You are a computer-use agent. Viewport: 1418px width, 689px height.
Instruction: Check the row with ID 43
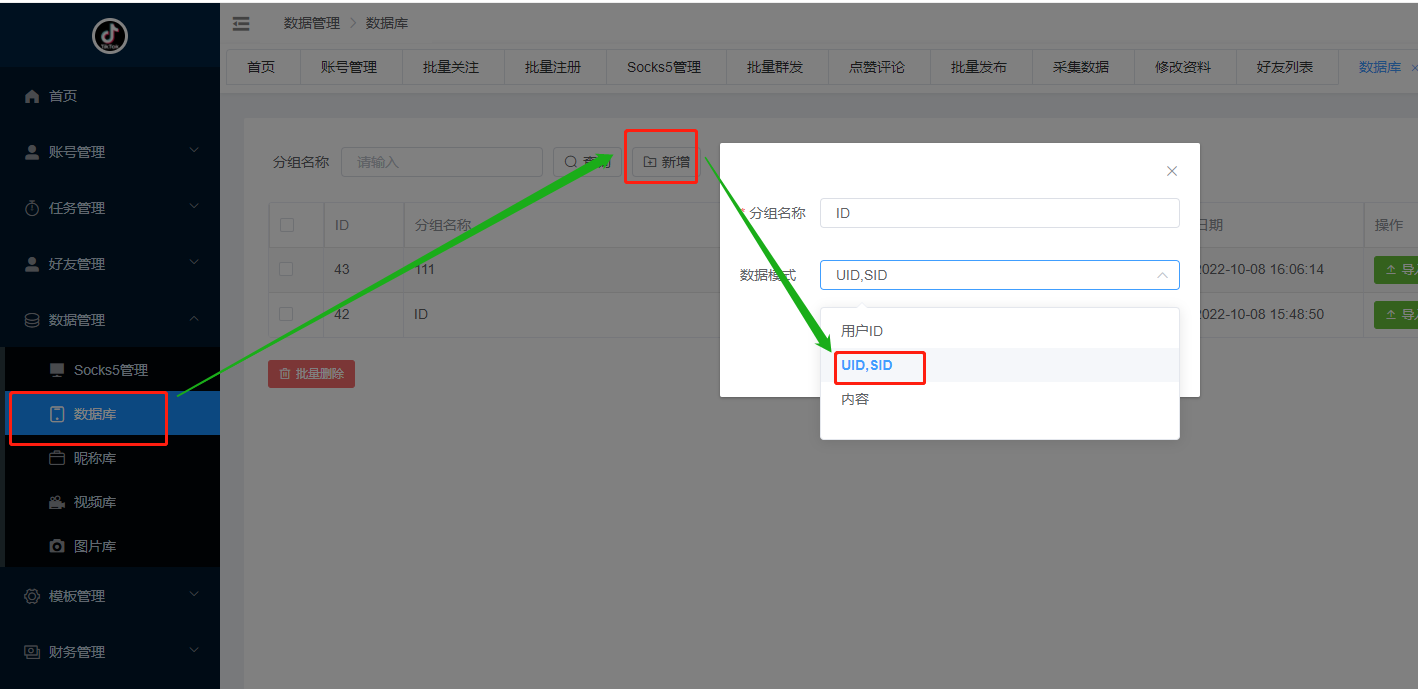click(x=287, y=269)
